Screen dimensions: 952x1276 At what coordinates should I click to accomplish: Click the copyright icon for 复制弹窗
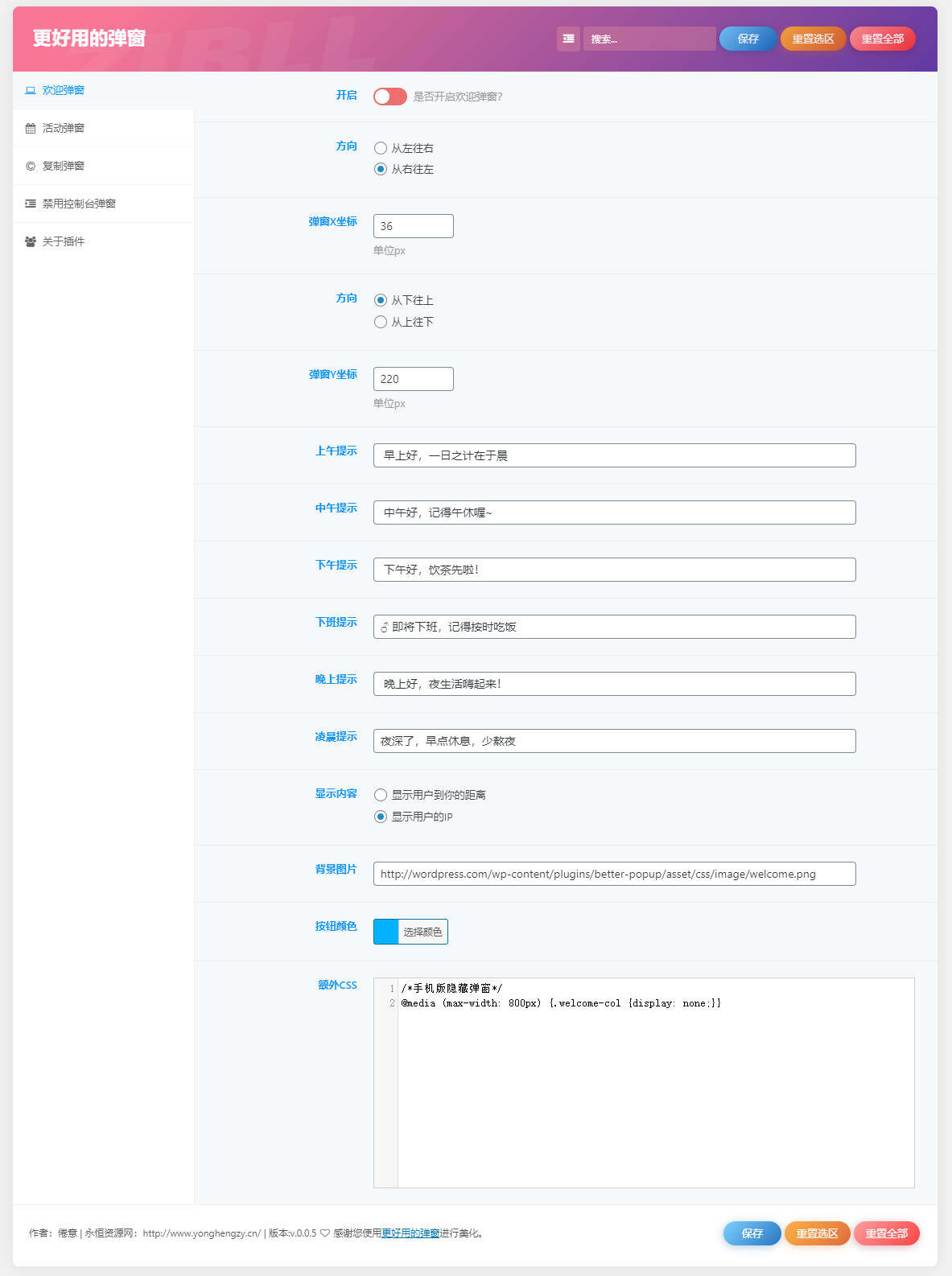(31, 166)
